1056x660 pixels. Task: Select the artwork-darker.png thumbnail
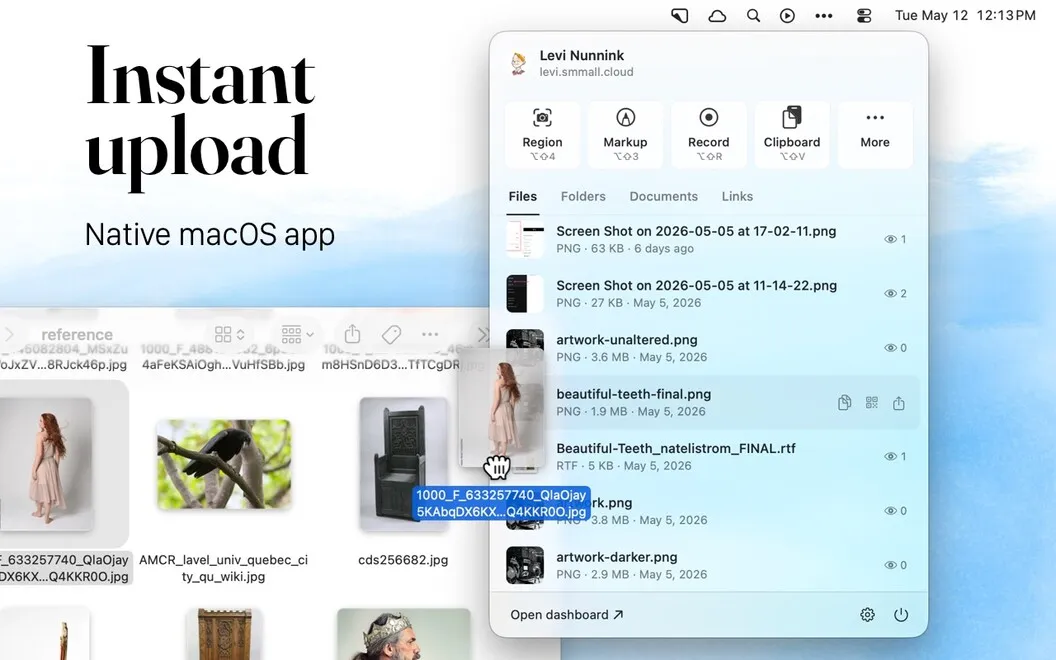tap(525, 565)
